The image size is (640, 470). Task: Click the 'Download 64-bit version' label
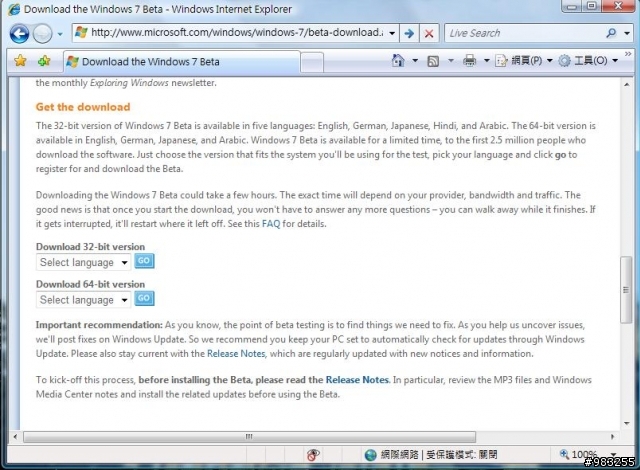90,284
